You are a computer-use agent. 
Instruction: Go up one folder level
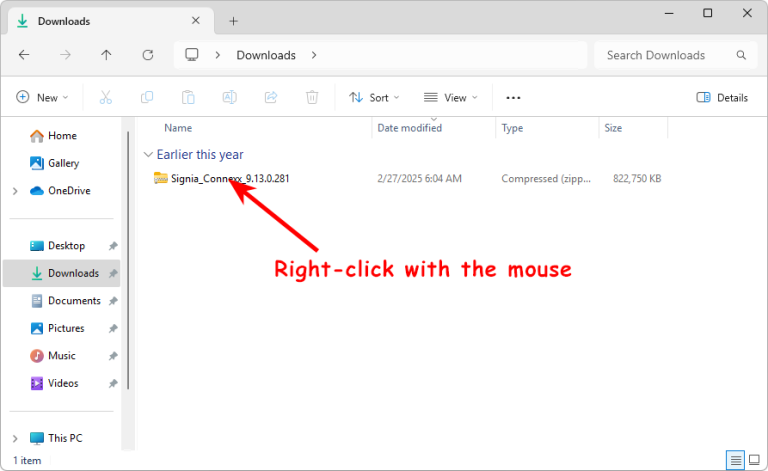107,55
